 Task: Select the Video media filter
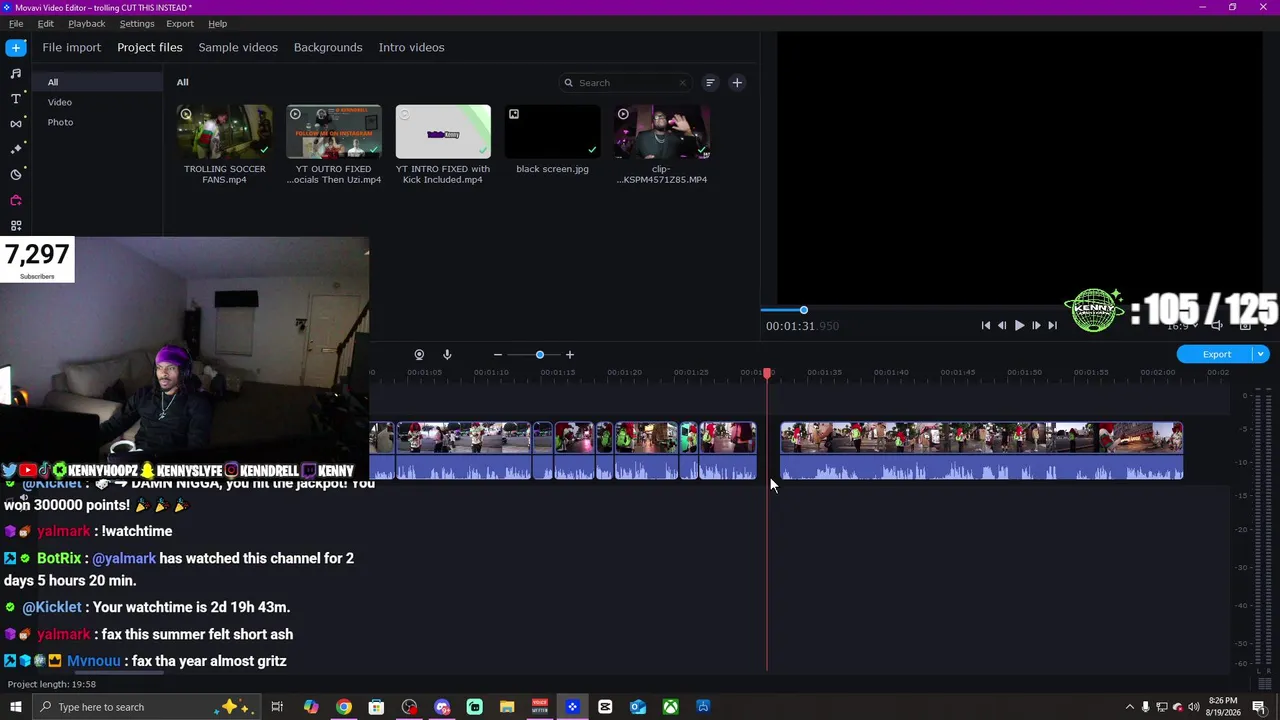(x=97, y=102)
